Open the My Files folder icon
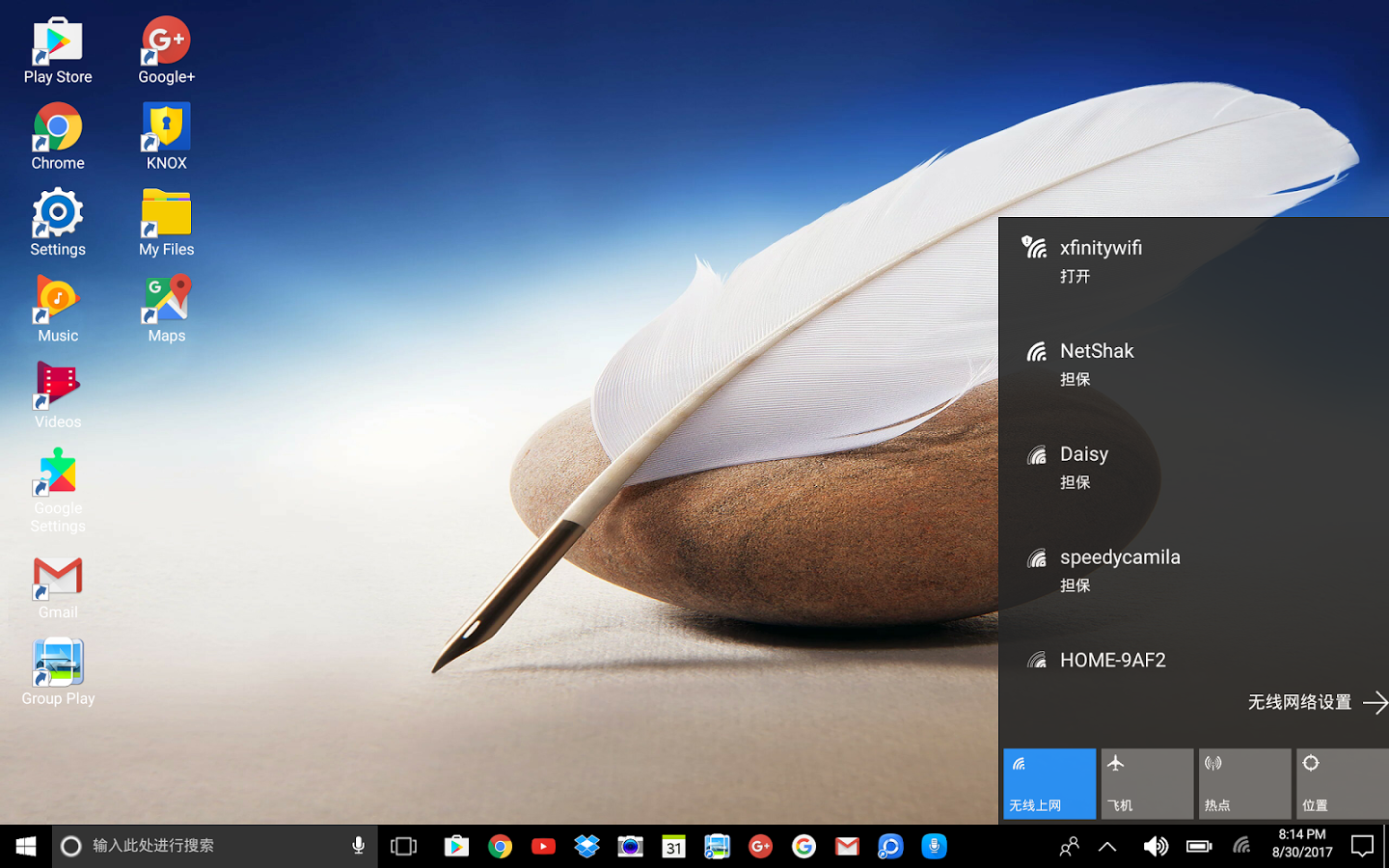 (166, 223)
